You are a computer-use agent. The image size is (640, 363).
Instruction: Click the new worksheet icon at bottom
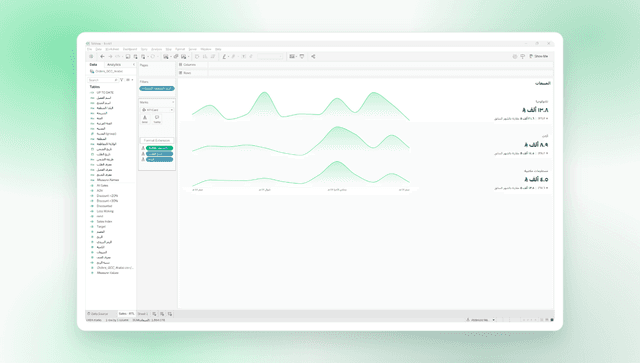pyautogui.click(x=154, y=314)
